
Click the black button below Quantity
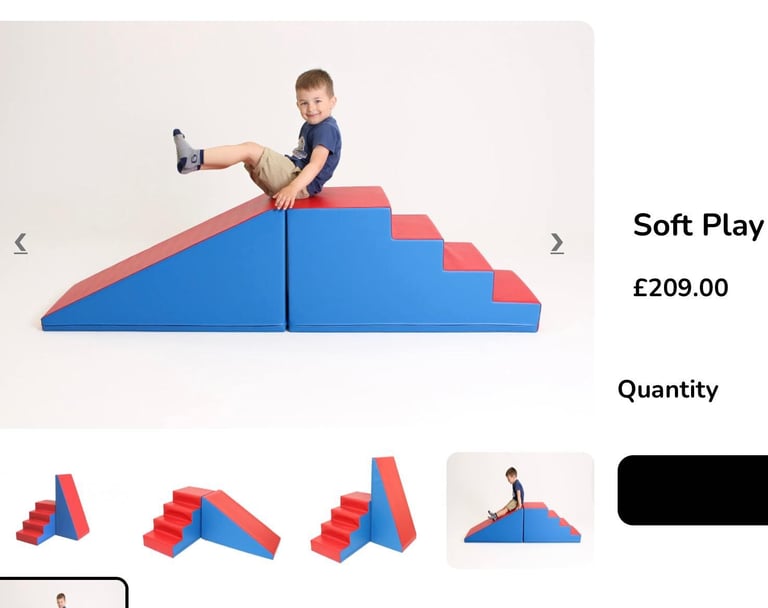pyautogui.click(x=693, y=490)
